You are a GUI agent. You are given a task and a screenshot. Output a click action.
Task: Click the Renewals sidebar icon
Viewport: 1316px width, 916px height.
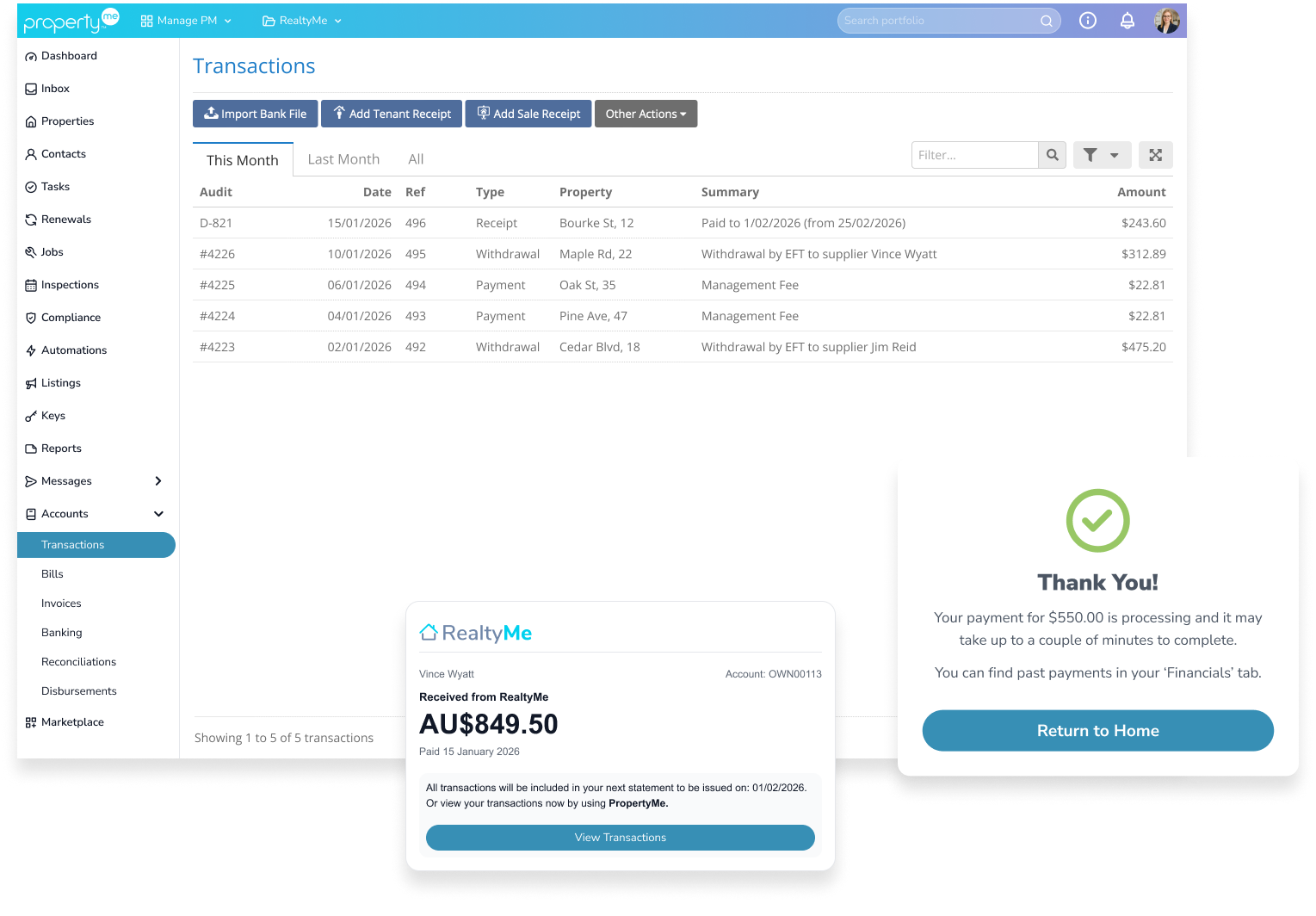[31, 219]
